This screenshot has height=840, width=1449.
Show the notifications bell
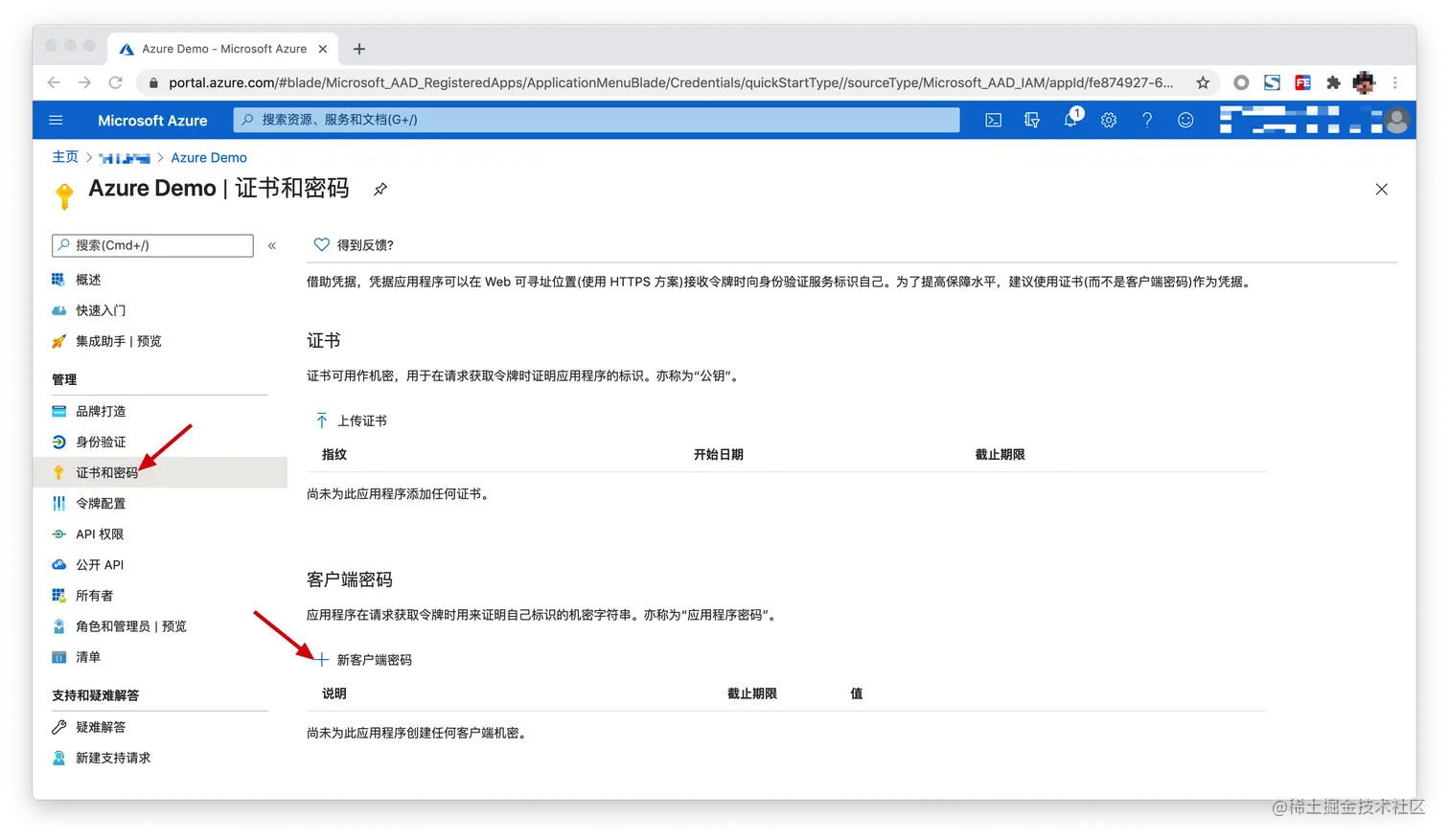click(1071, 119)
